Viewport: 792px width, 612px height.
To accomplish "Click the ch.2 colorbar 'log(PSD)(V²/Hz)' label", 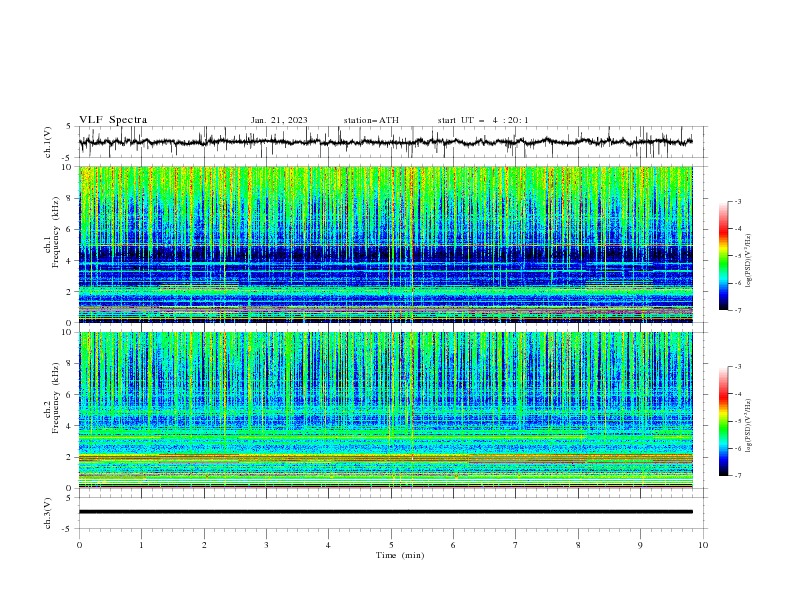I will pyautogui.click(x=749, y=425).
